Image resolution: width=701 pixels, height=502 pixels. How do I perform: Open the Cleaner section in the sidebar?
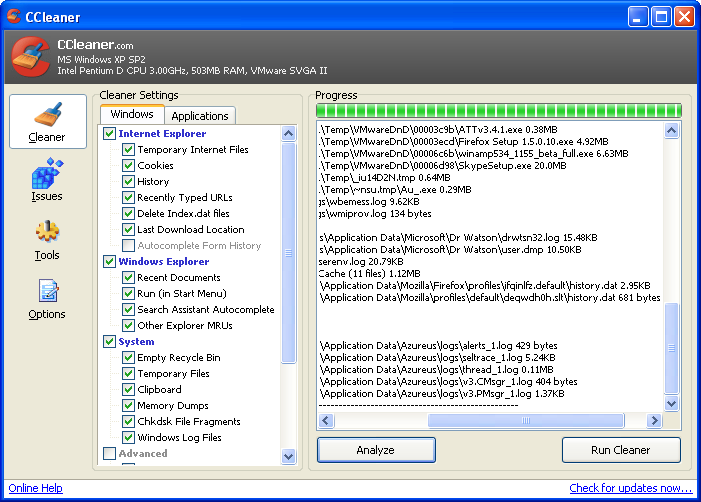point(47,122)
